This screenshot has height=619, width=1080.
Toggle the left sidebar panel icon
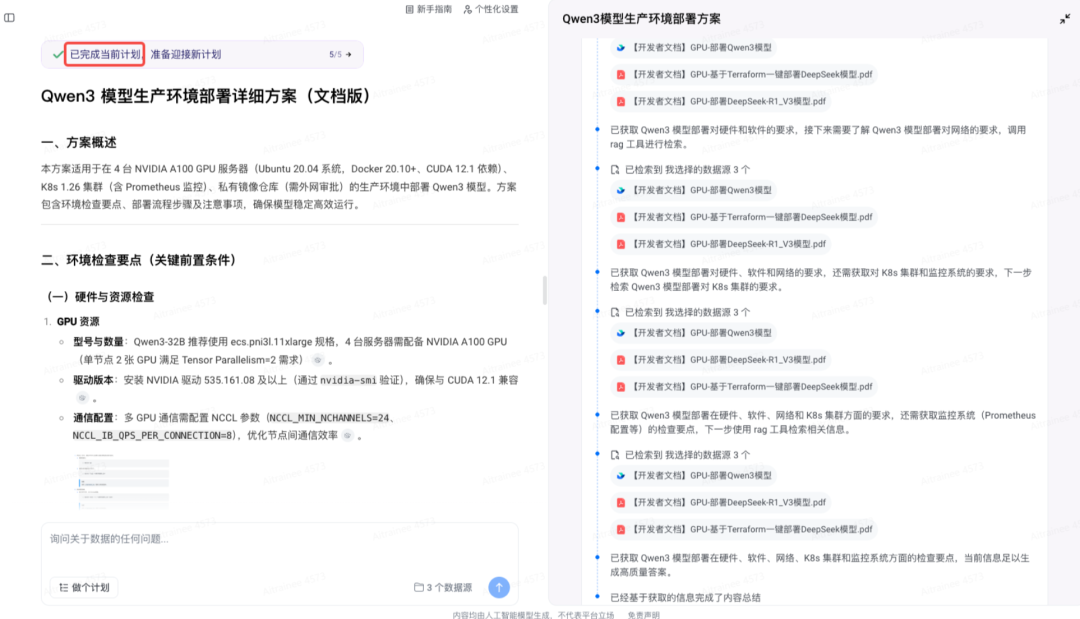10,18
